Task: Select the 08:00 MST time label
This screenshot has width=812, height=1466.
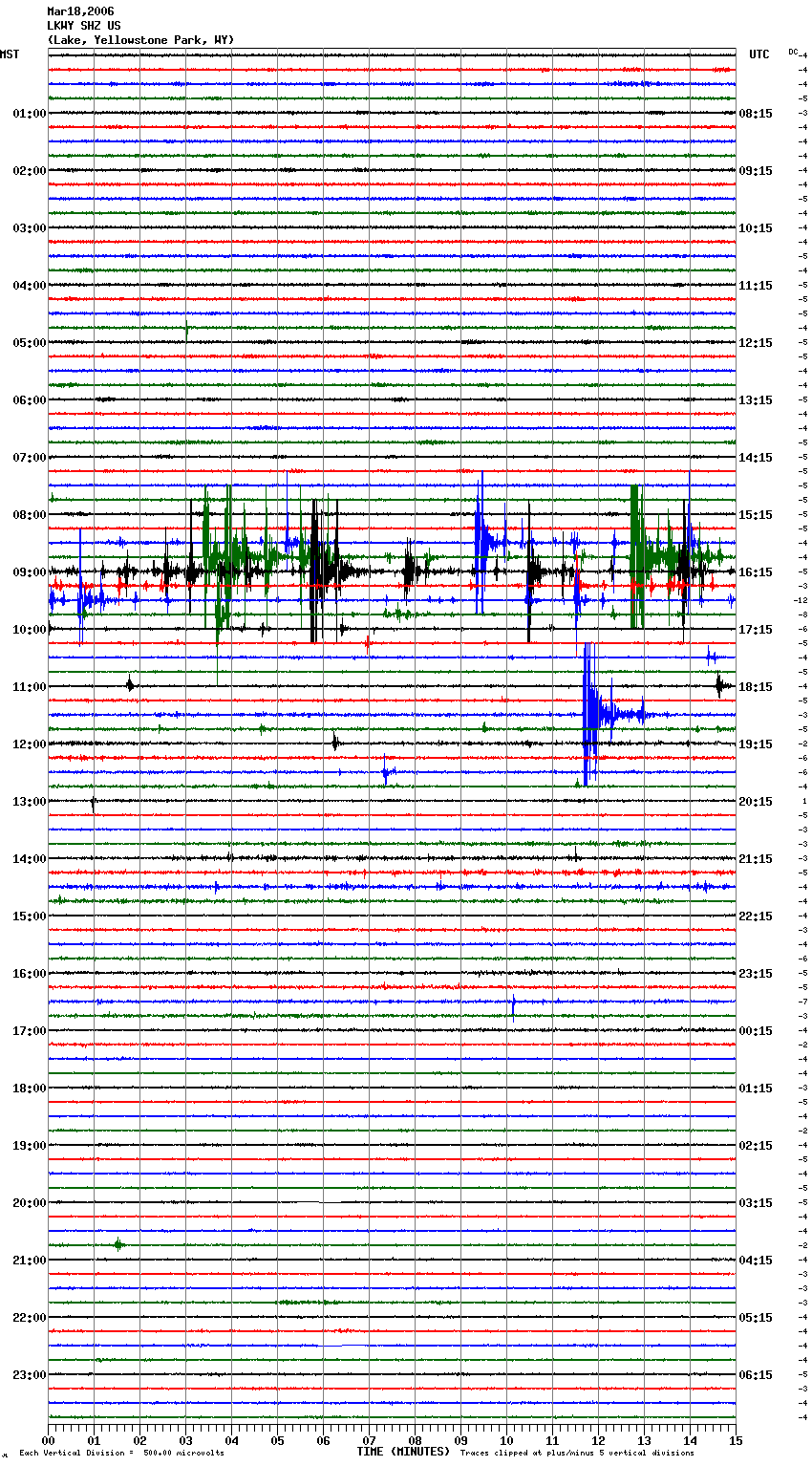Action: click(30, 515)
